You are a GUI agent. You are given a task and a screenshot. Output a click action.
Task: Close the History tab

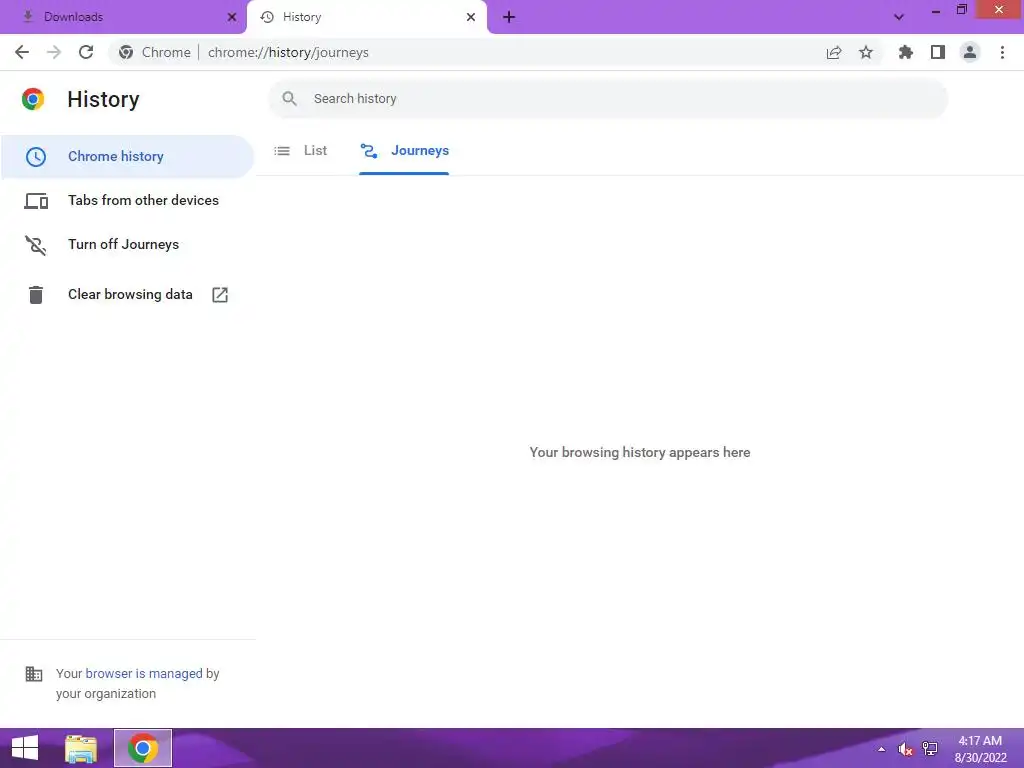(x=471, y=17)
